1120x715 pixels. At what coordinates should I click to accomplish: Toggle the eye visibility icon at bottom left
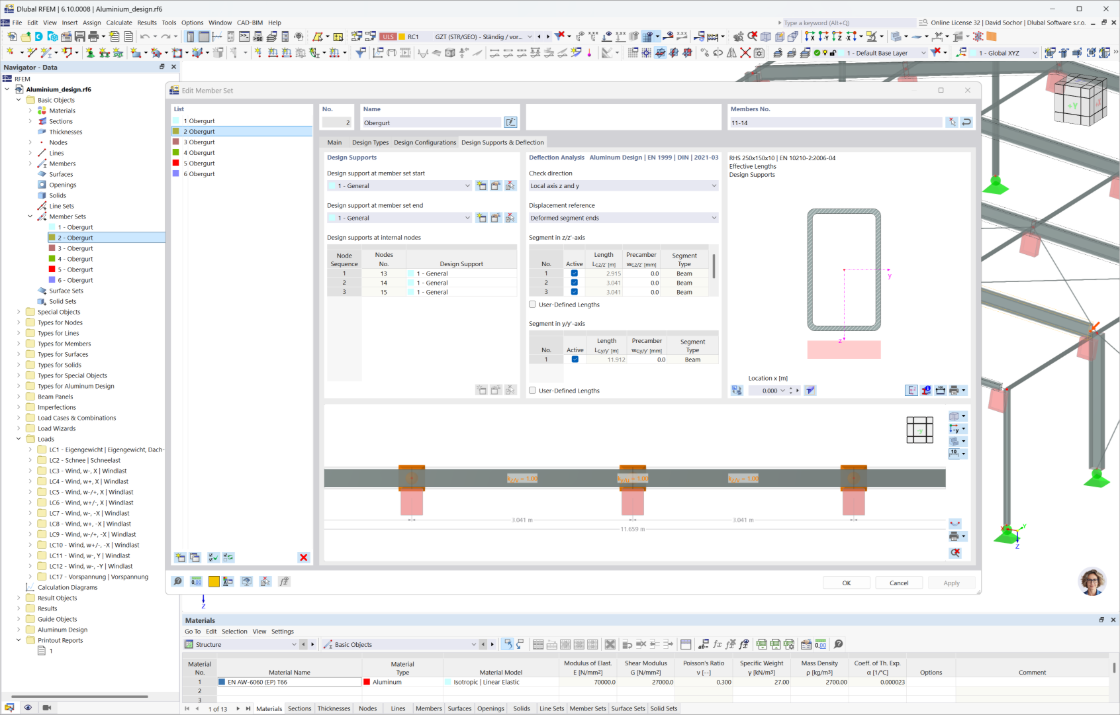click(28, 707)
